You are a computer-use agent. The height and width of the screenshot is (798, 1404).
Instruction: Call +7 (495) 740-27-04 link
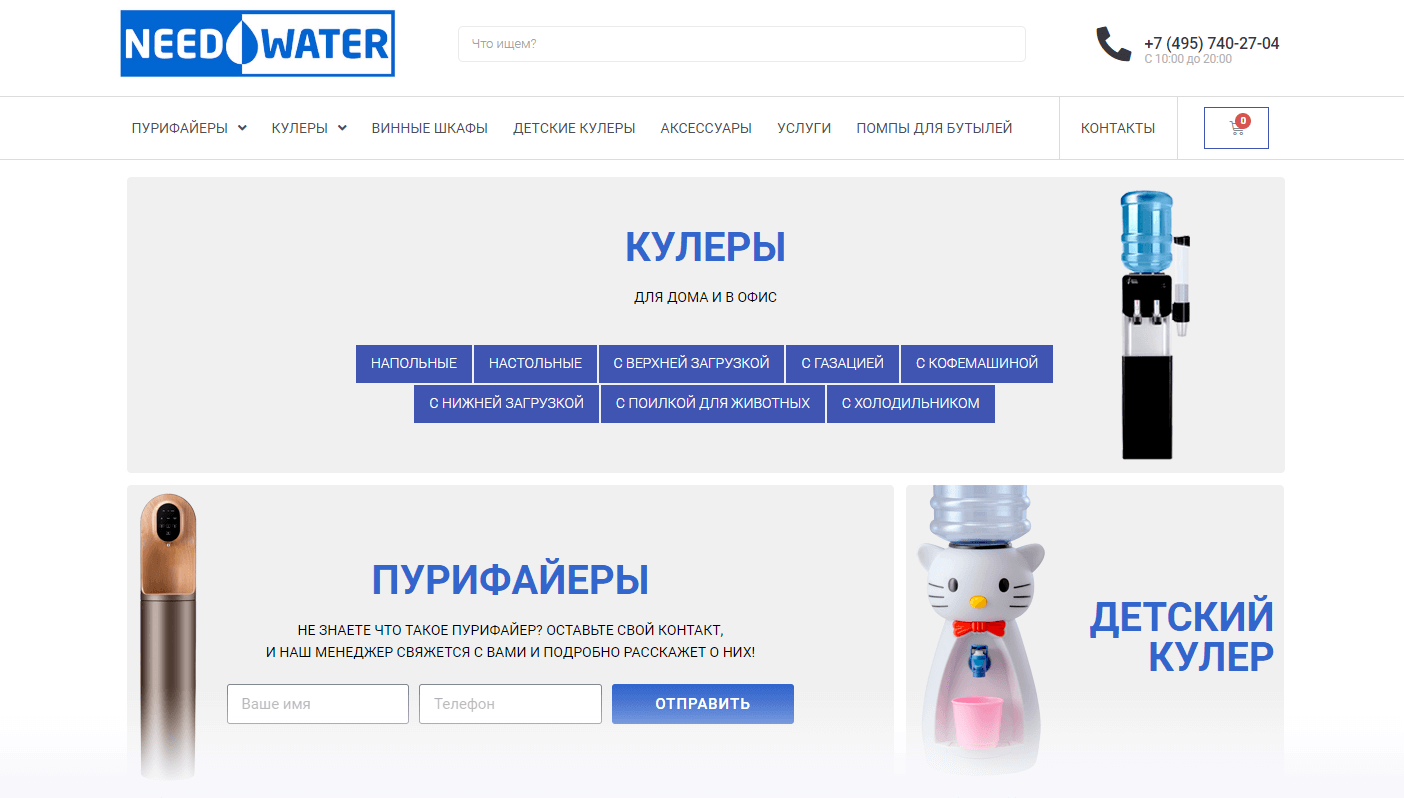click(x=1212, y=43)
